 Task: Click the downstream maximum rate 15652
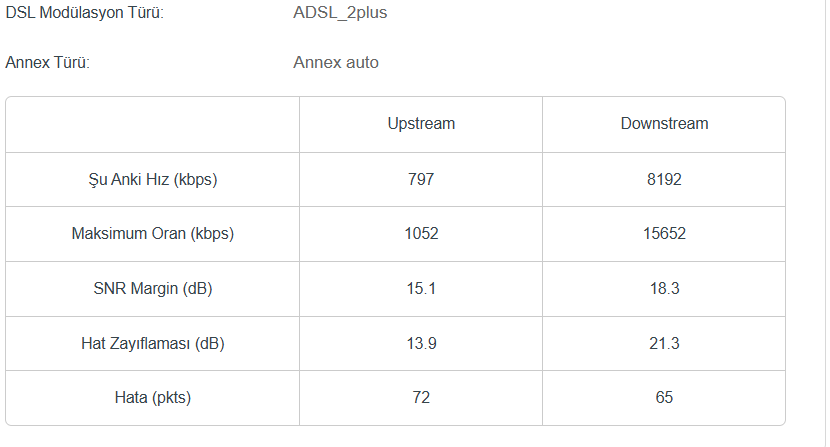[x=664, y=234]
